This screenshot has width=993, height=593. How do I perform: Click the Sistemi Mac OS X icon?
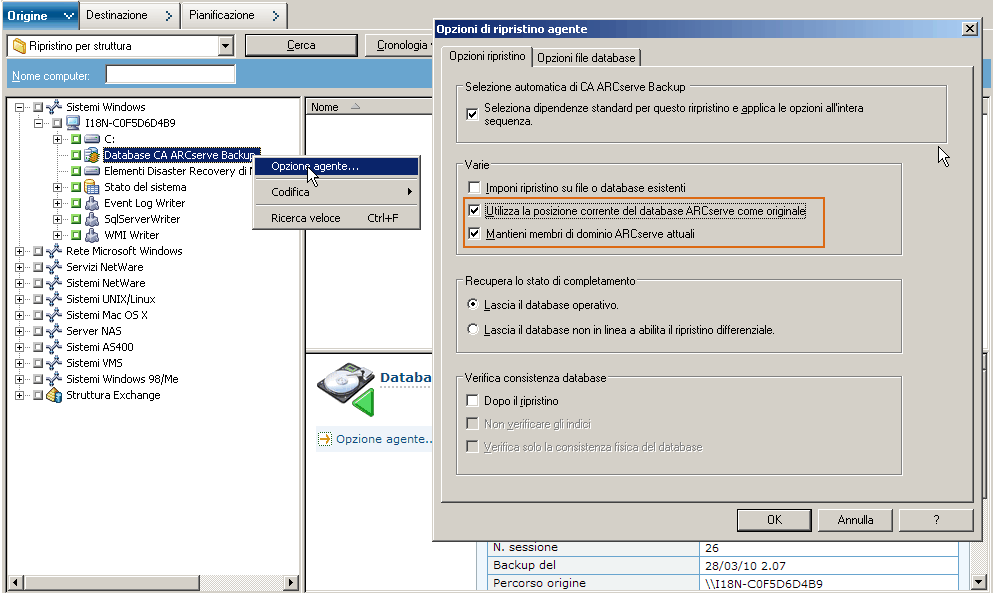54,315
